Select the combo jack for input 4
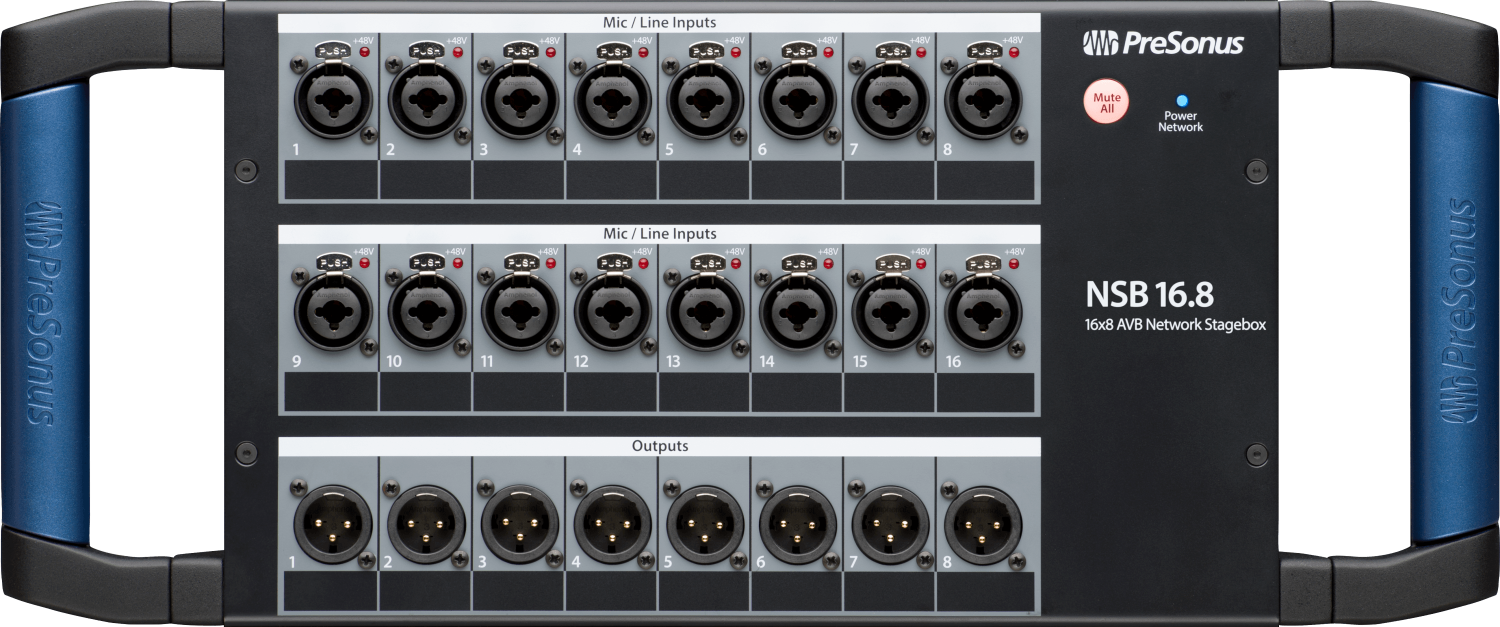 tap(613, 100)
